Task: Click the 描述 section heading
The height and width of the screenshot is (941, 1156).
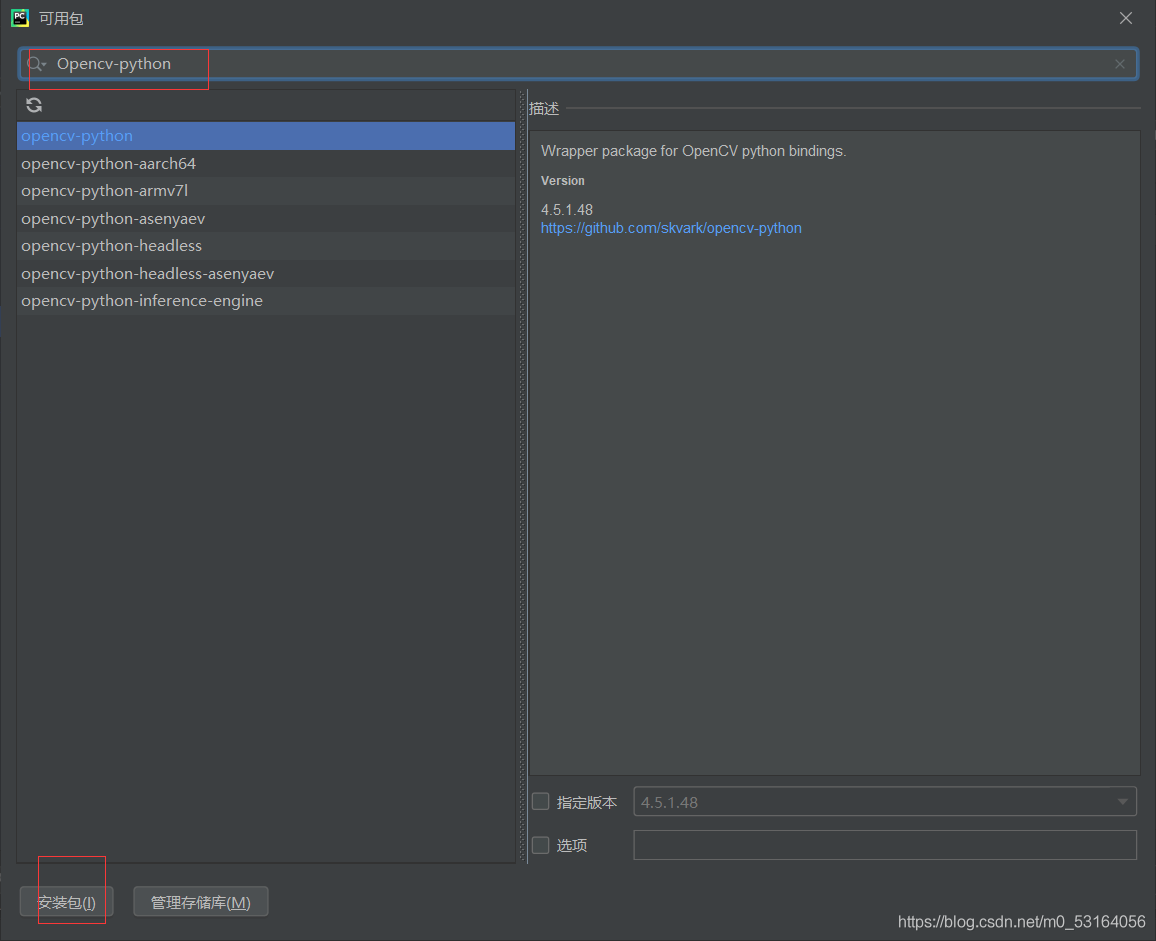Action: [544, 108]
